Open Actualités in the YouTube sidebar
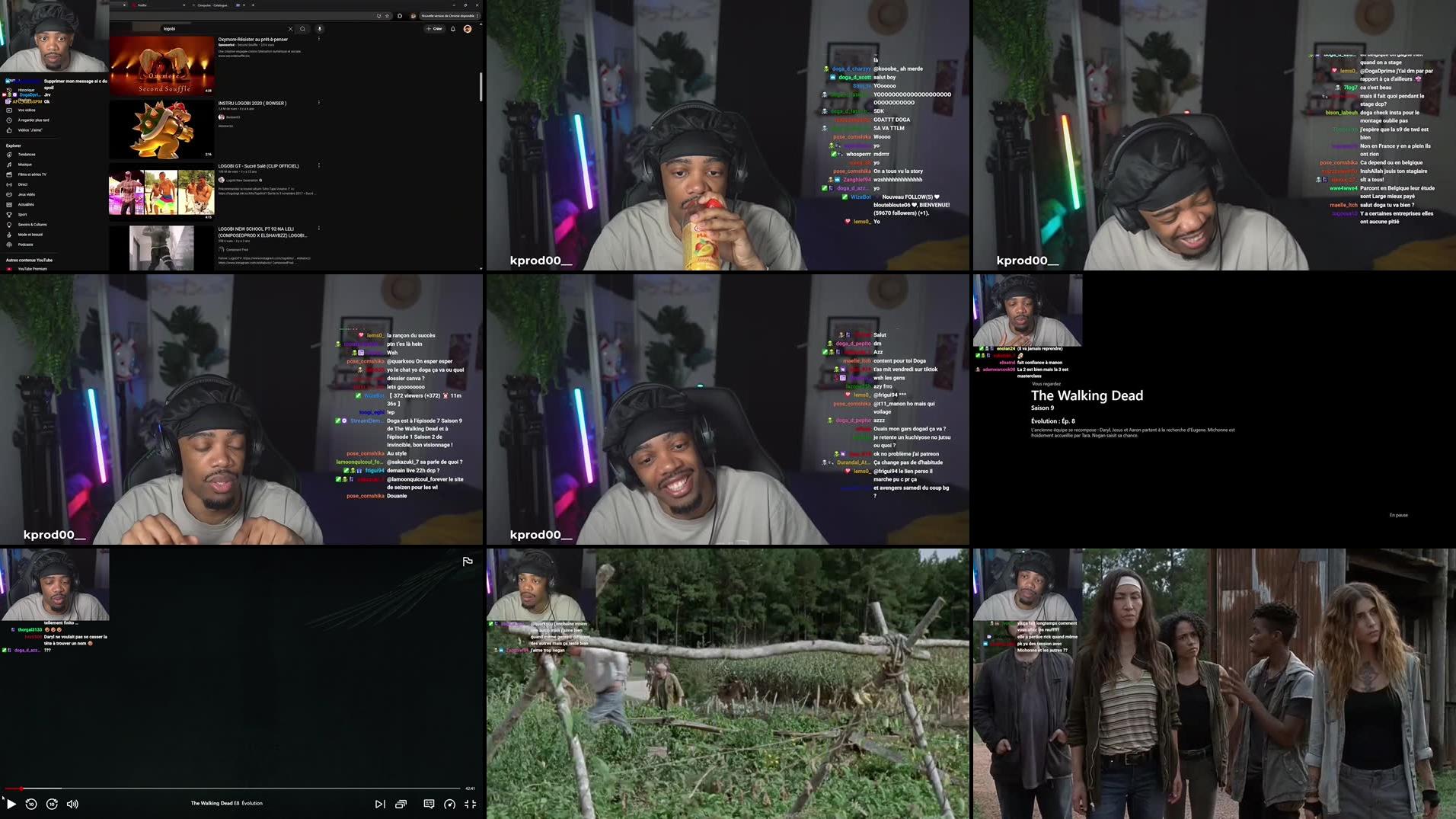This screenshot has height=819, width=1456. (x=26, y=204)
